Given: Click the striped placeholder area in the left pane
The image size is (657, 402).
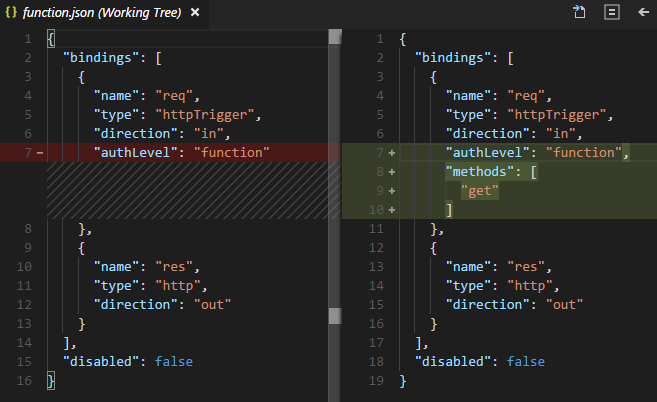Looking at the screenshot, I should tap(185, 190).
